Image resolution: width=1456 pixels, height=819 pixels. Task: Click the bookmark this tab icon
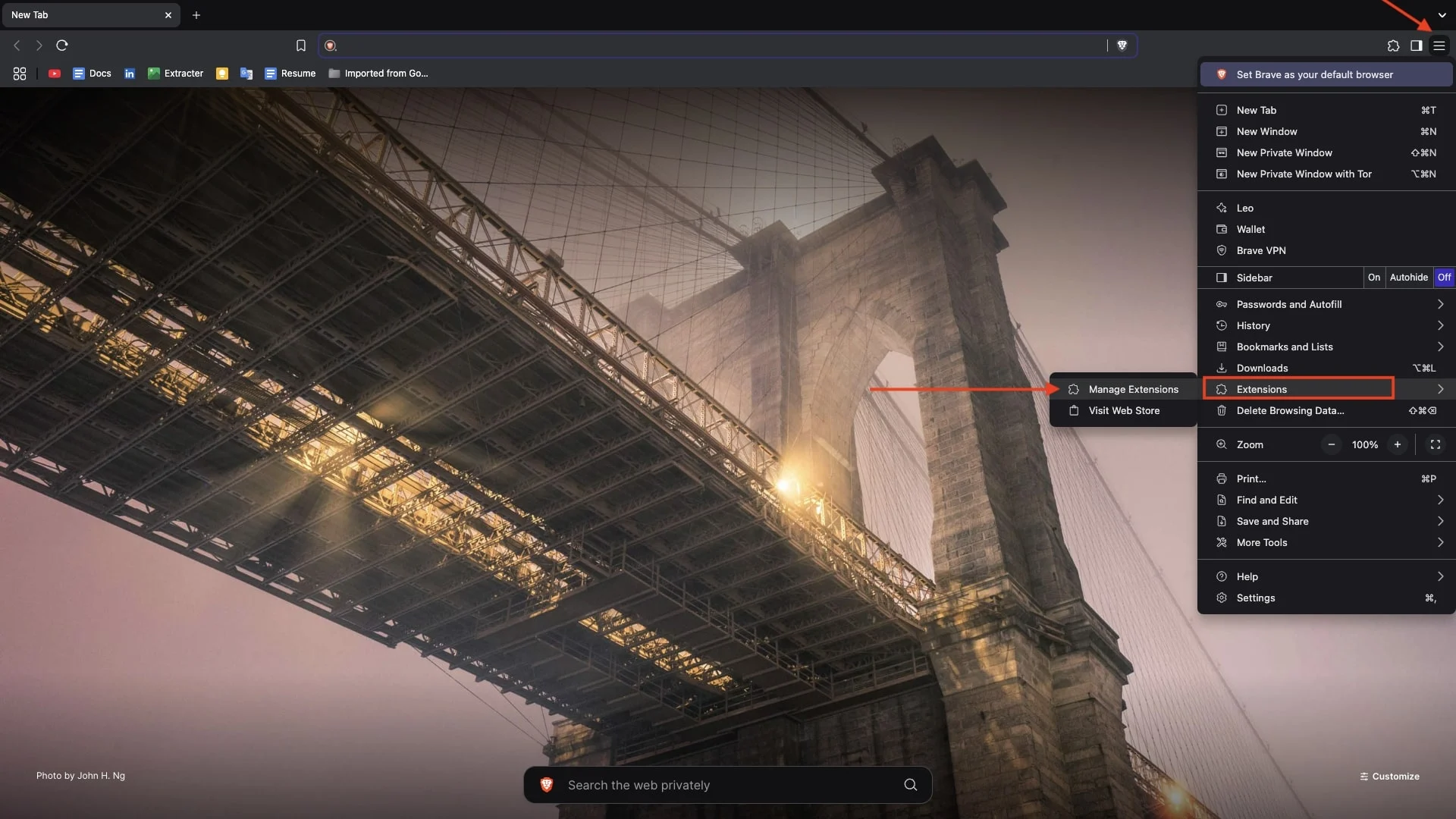301,45
